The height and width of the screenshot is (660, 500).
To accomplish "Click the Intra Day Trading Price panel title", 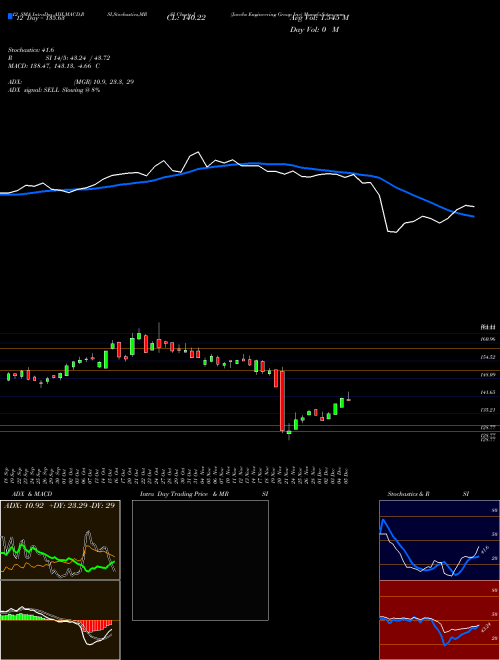I will [206, 494].
